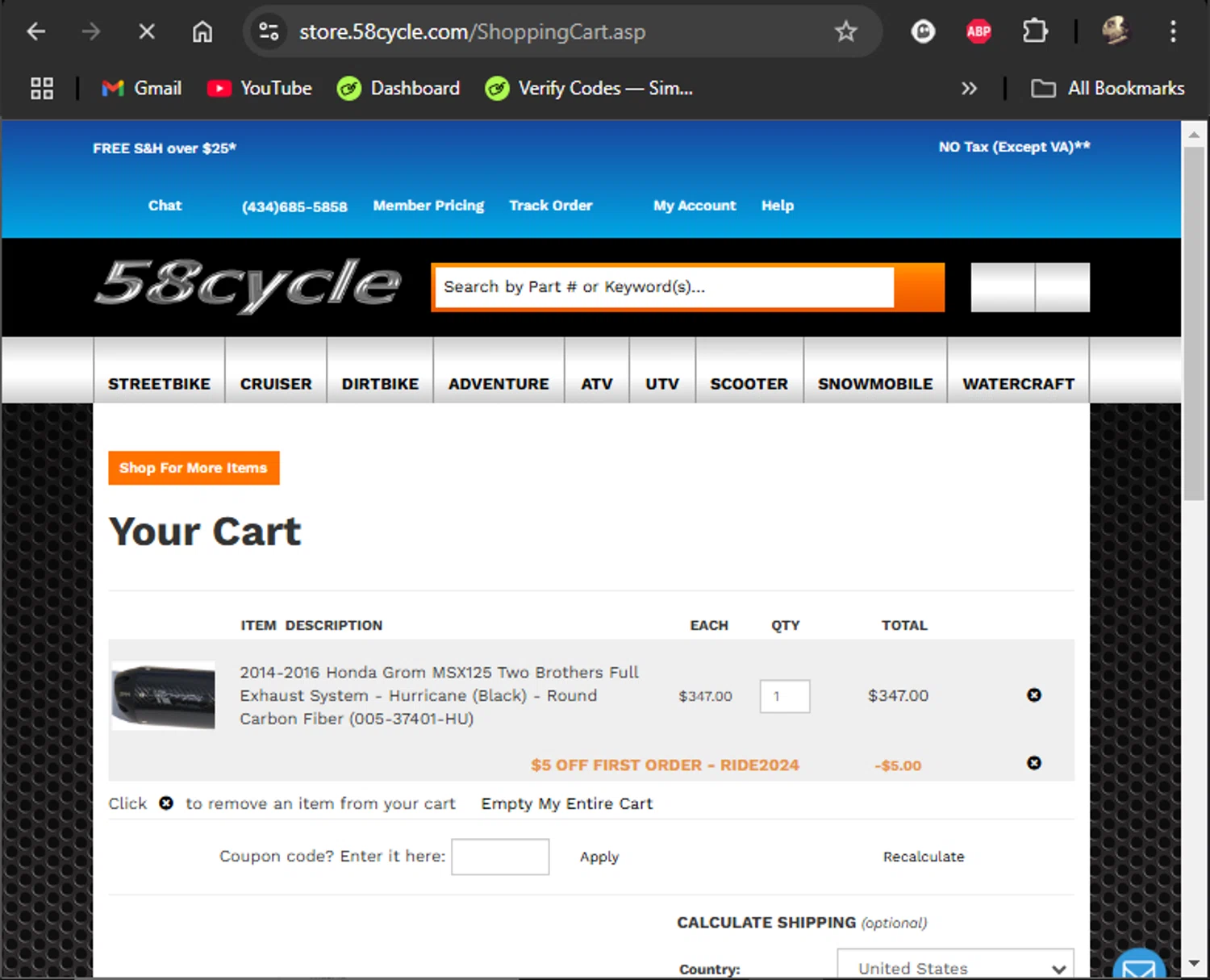Open the Help page
This screenshot has width=1210, height=980.
[778, 206]
